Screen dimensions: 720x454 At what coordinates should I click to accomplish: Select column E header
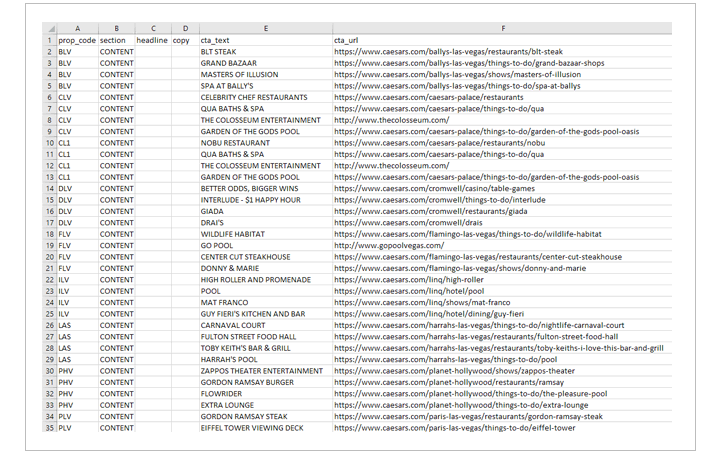265,28
